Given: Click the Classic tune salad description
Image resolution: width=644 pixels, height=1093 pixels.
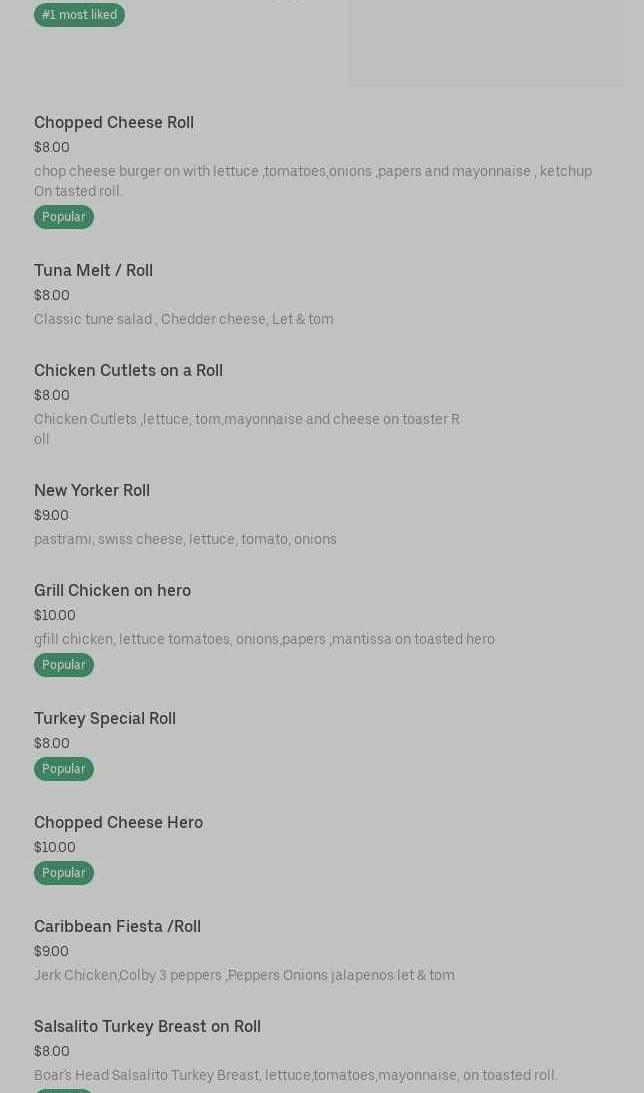Looking at the screenshot, I should 183,319.
